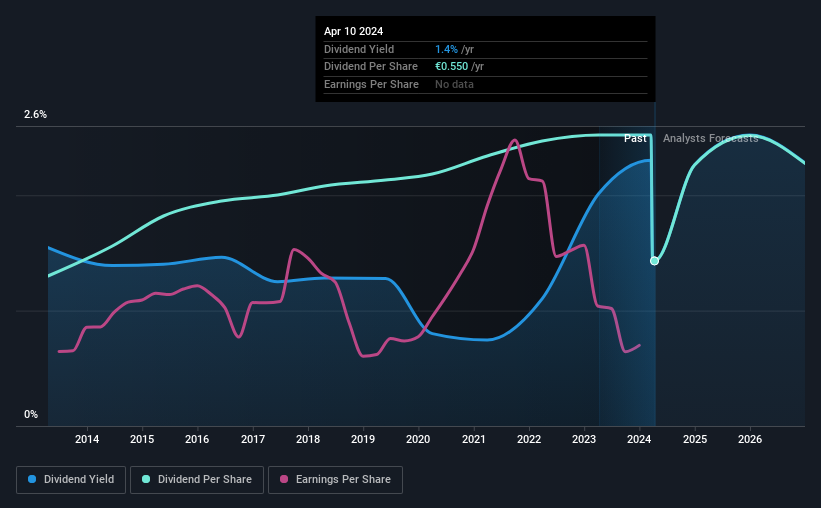
Task: Click the 2023 x-axis label
Action: pyautogui.click(x=584, y=439)
